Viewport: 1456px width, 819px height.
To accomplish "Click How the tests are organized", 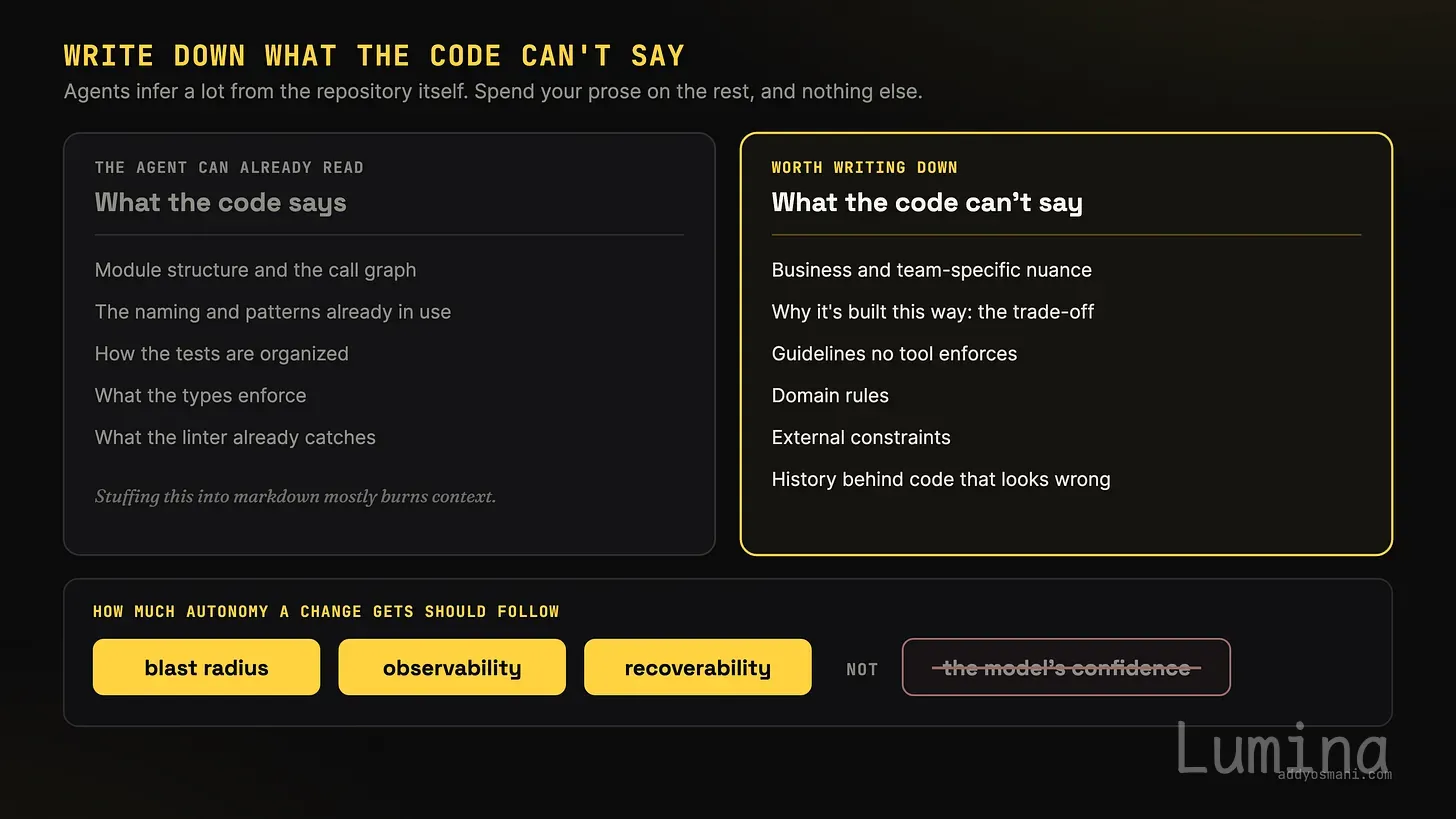I will 222,354.
